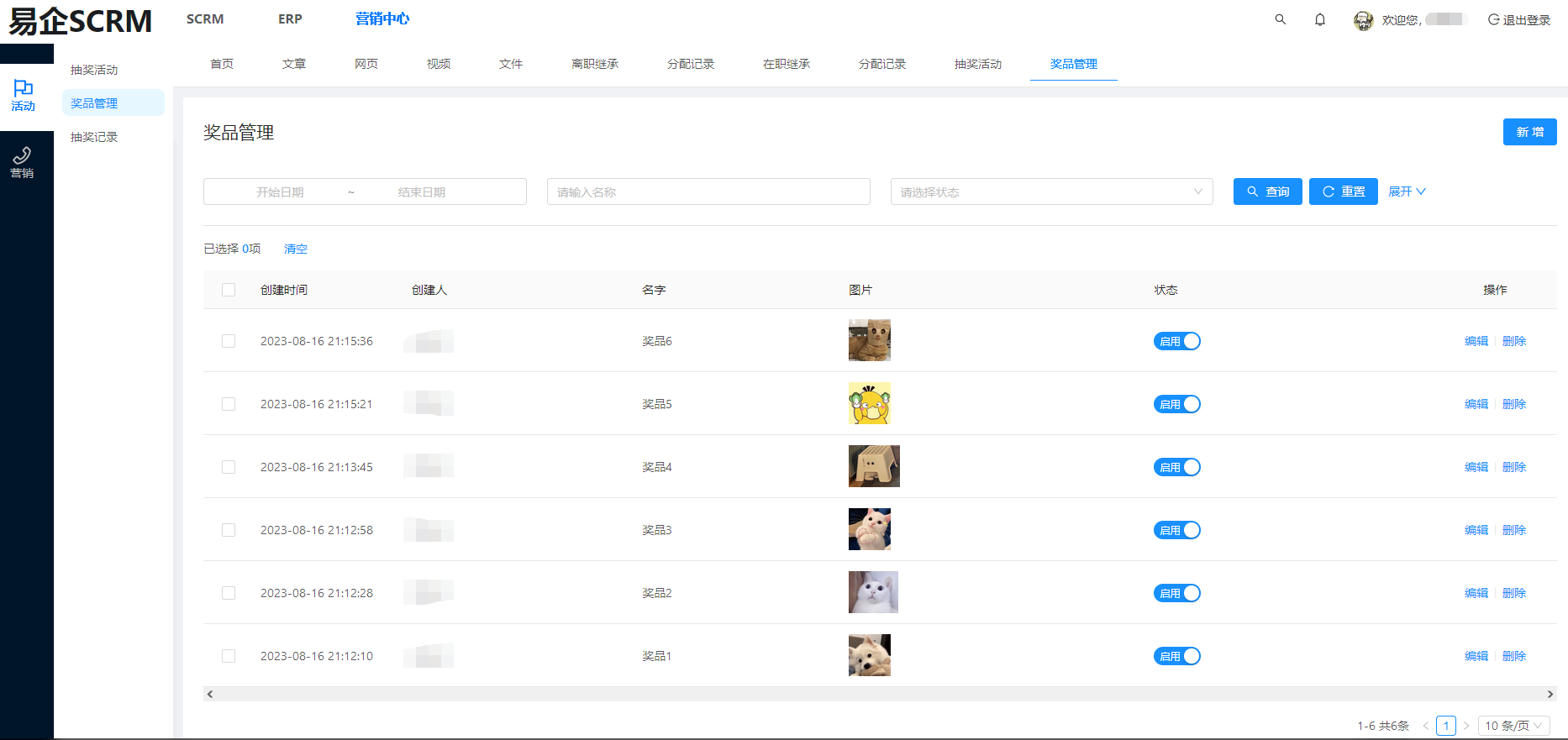
Task: Open the search magnifier icon in header
Action: pos(1280,19)
